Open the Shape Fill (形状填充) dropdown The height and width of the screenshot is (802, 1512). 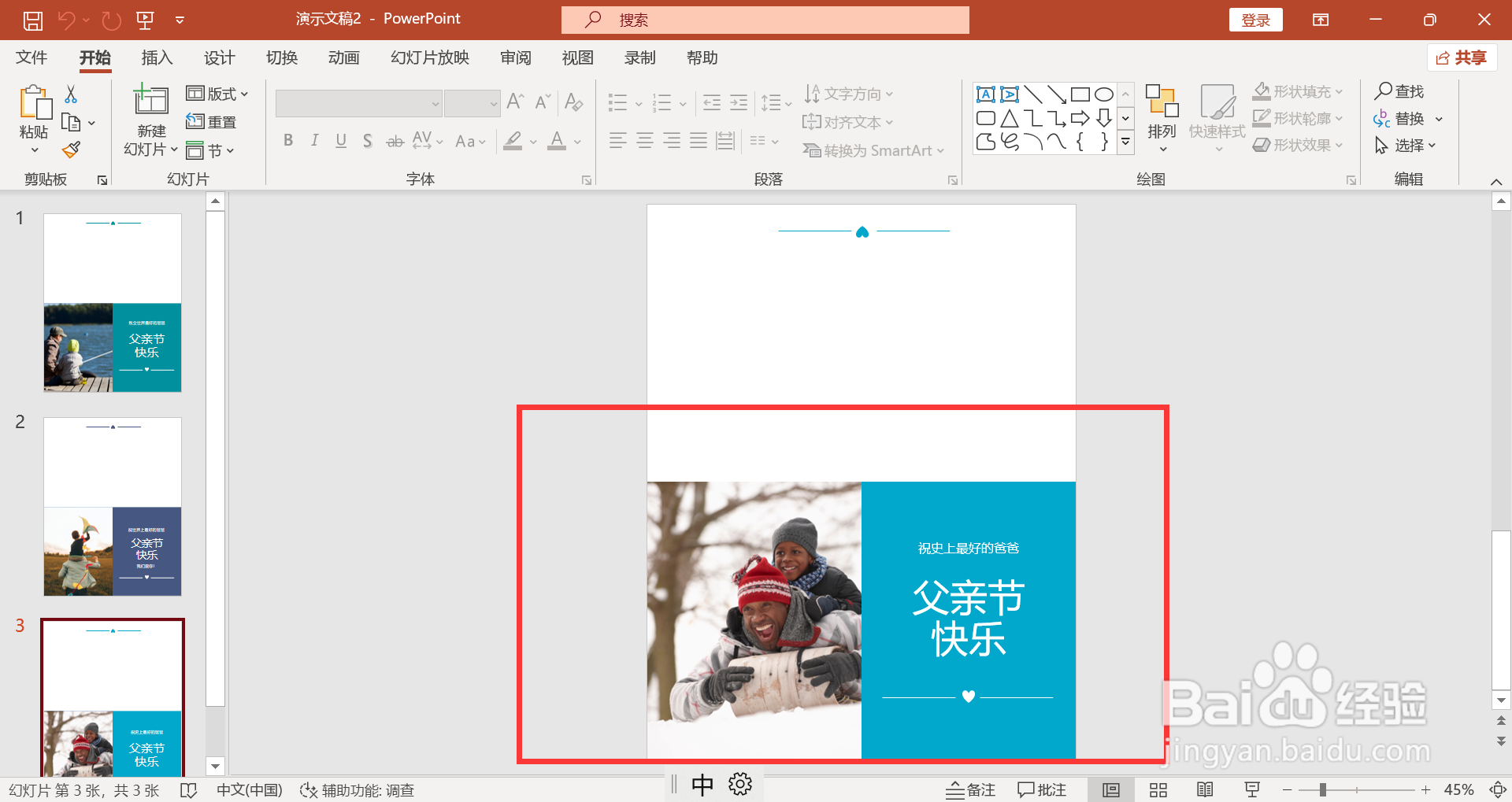pyautogui.click(x=1298, y=91)
